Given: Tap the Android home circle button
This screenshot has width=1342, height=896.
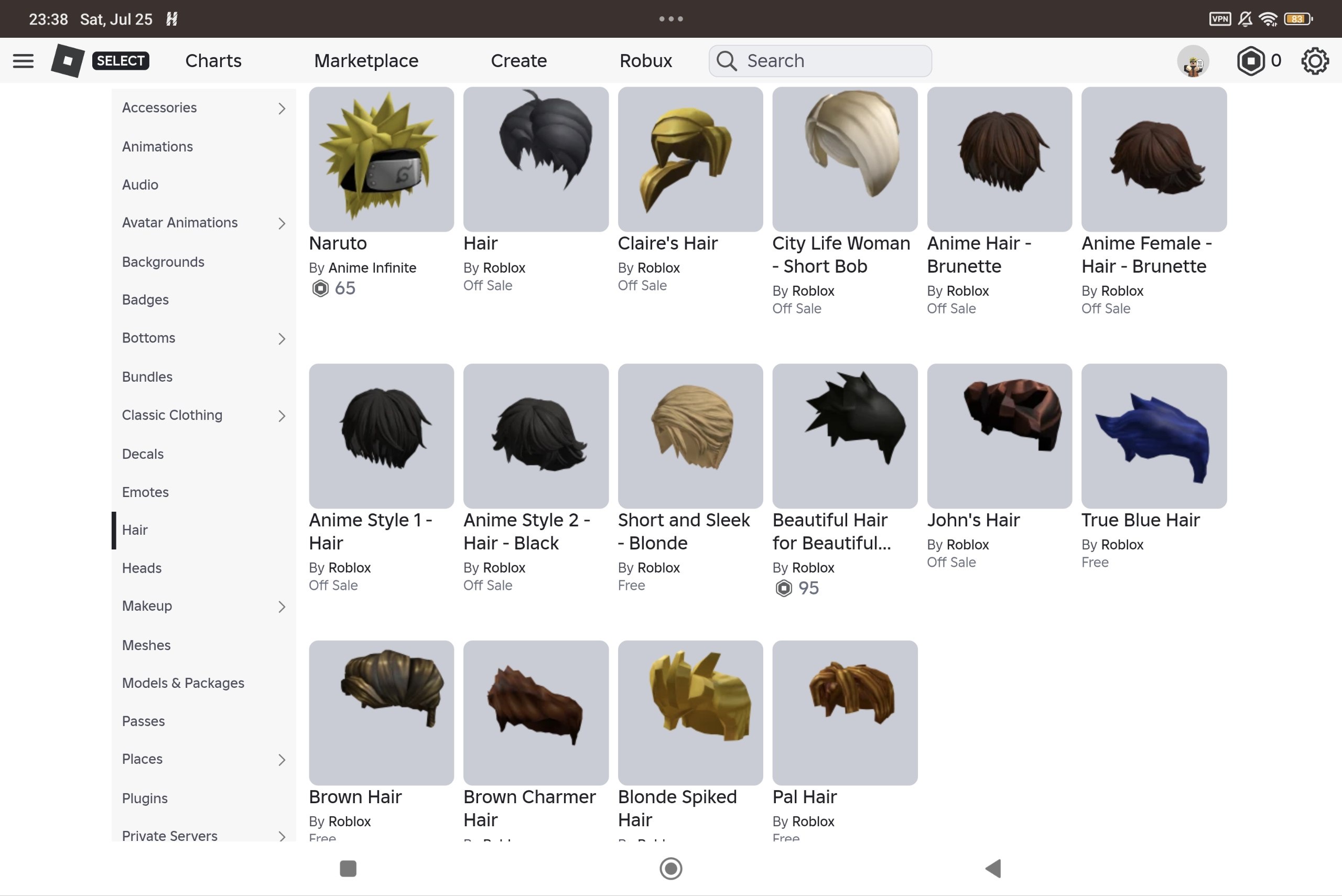Looking at the screenshot, I should pyautogui.click(x=670, y=868).
